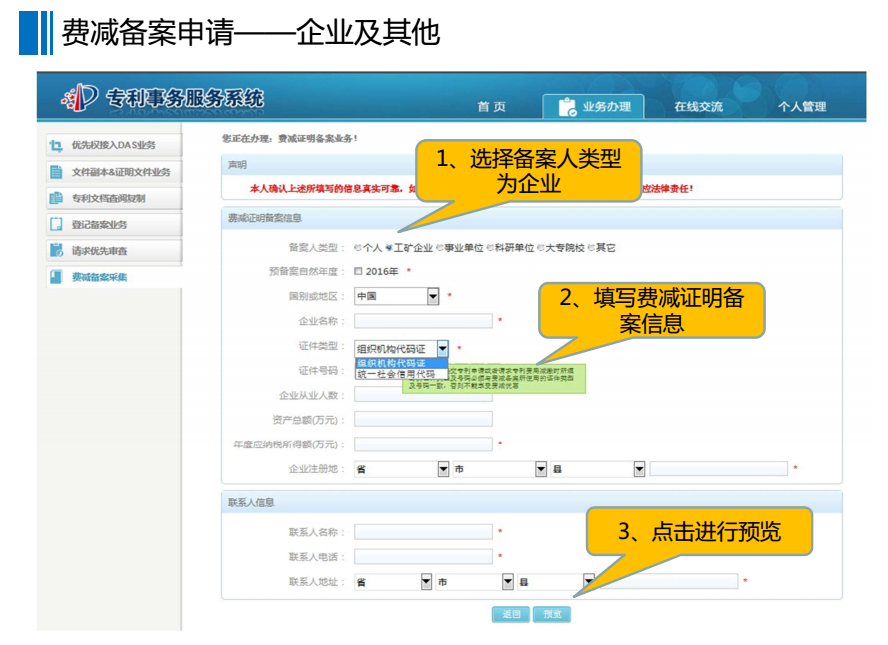Viewport: 888px width, 645px height.
Task: Check the 2016年 checkbox
Action: click(358, 271)
